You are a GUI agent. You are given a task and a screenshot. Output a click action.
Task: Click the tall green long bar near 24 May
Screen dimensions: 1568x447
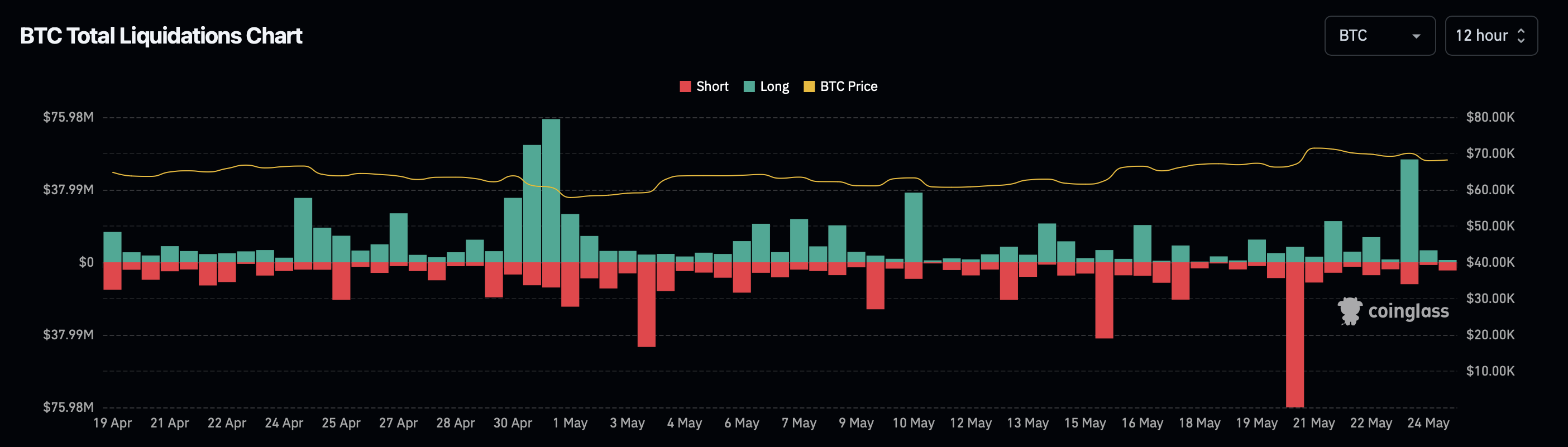point(1409,210)
